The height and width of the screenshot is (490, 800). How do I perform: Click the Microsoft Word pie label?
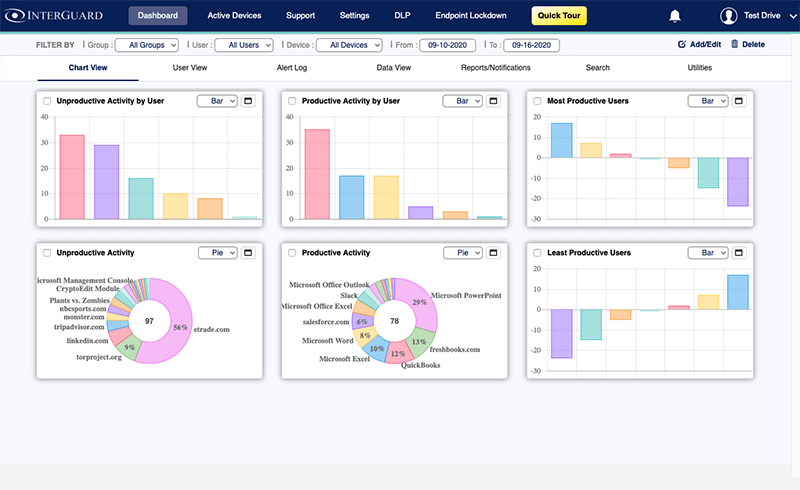328,340
